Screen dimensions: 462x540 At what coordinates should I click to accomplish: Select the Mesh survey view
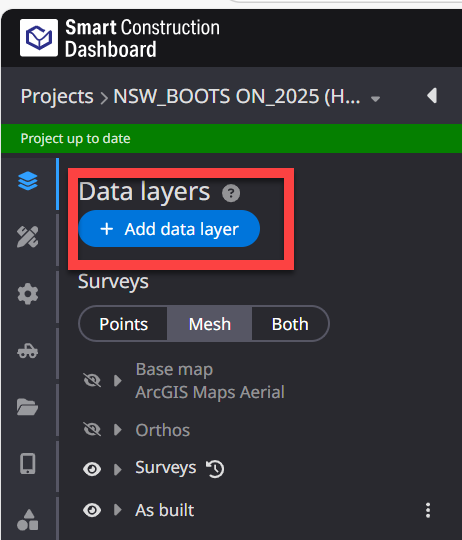(210, 324)
